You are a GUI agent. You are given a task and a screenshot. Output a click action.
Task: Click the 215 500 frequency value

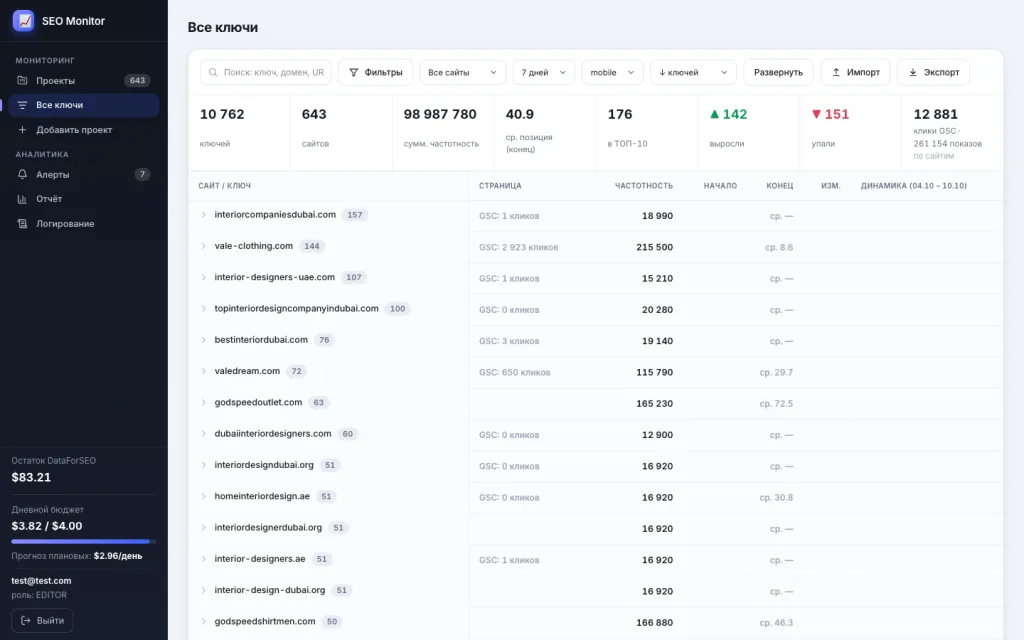click(x=654, y=247)
